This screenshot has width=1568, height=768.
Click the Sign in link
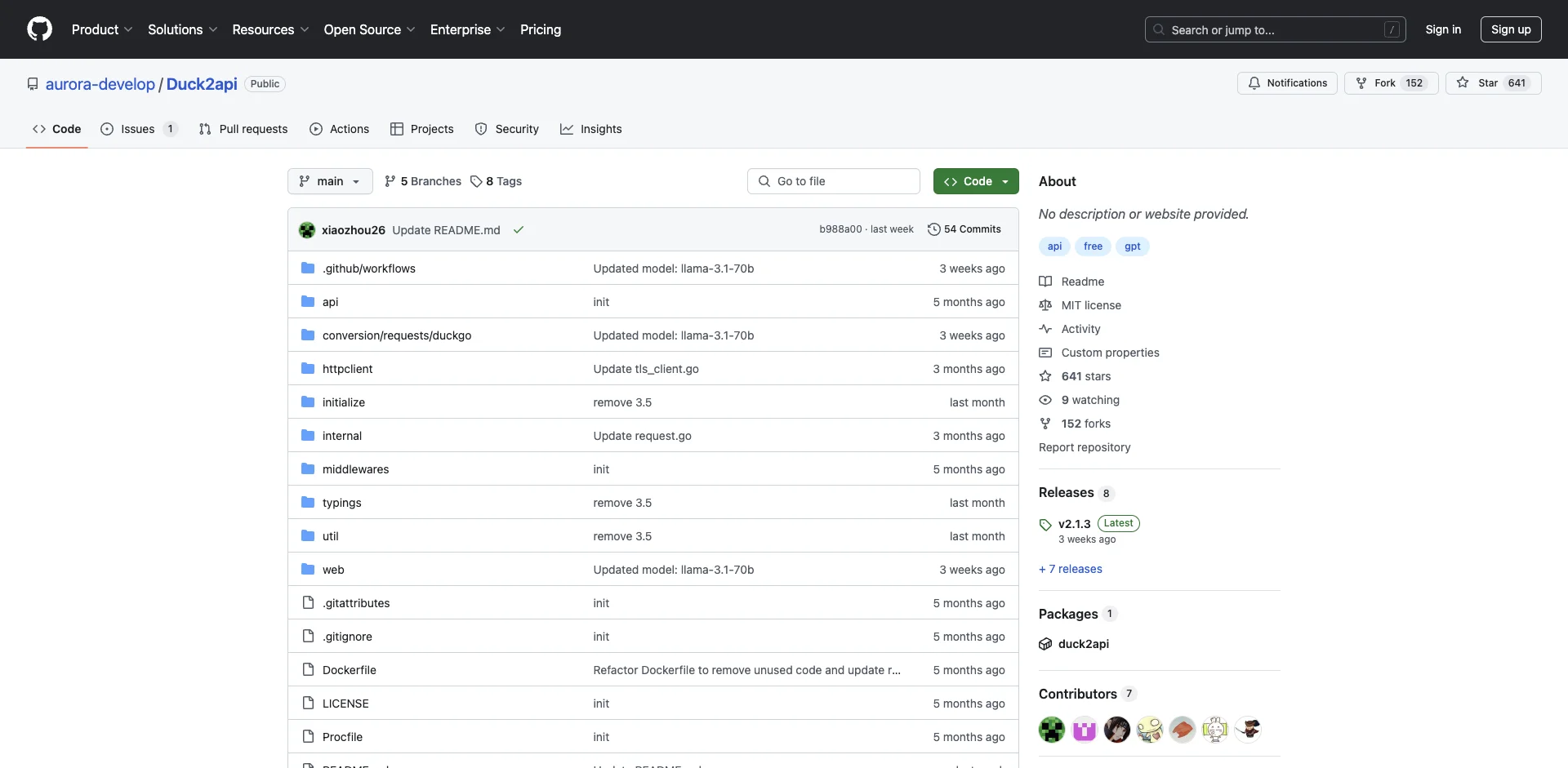[x=1443, y=29]
